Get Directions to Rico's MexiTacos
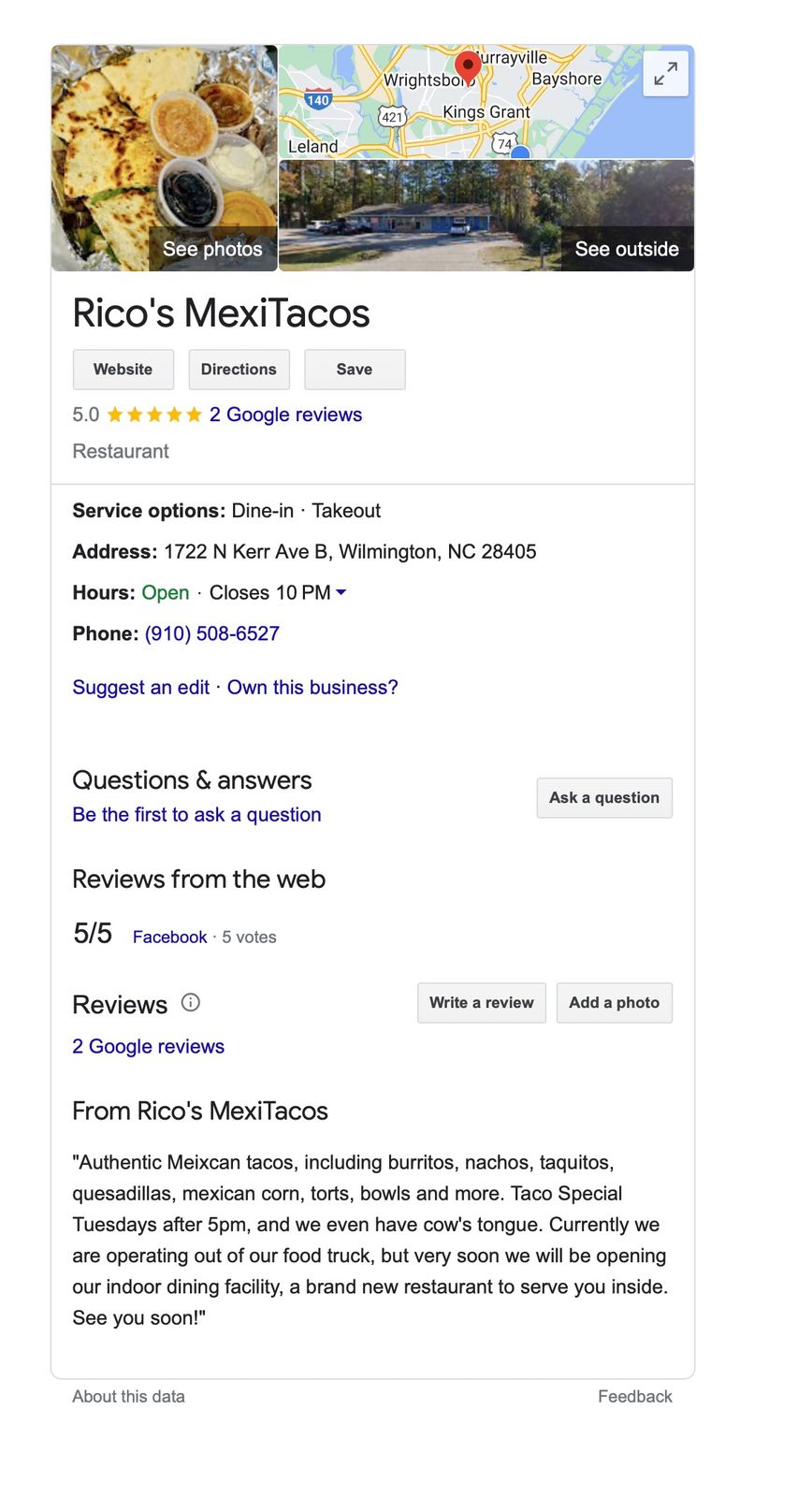 239,369
